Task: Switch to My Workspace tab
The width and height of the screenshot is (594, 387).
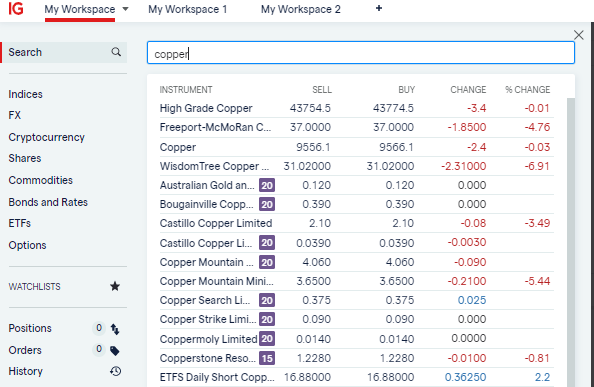Action: 80,9
